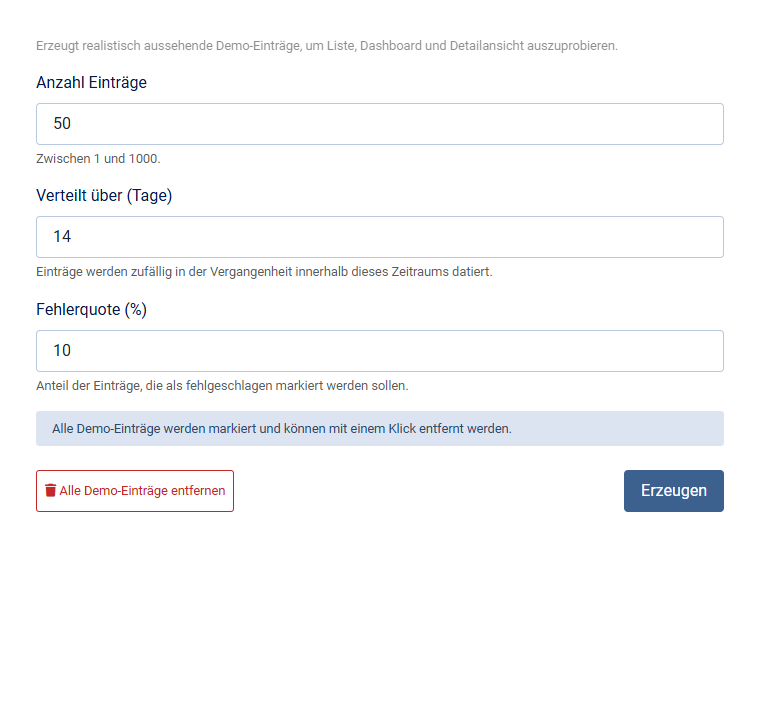The width and height of the screenshot is (760, 720).
Task: Focus the Fehlerquote (%) input field
Action: click(x=380, y=351)
